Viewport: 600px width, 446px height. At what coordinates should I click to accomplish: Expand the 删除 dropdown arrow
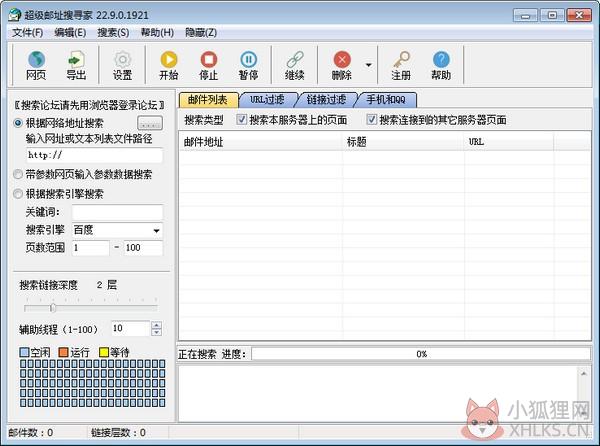(x=368, y=65)
